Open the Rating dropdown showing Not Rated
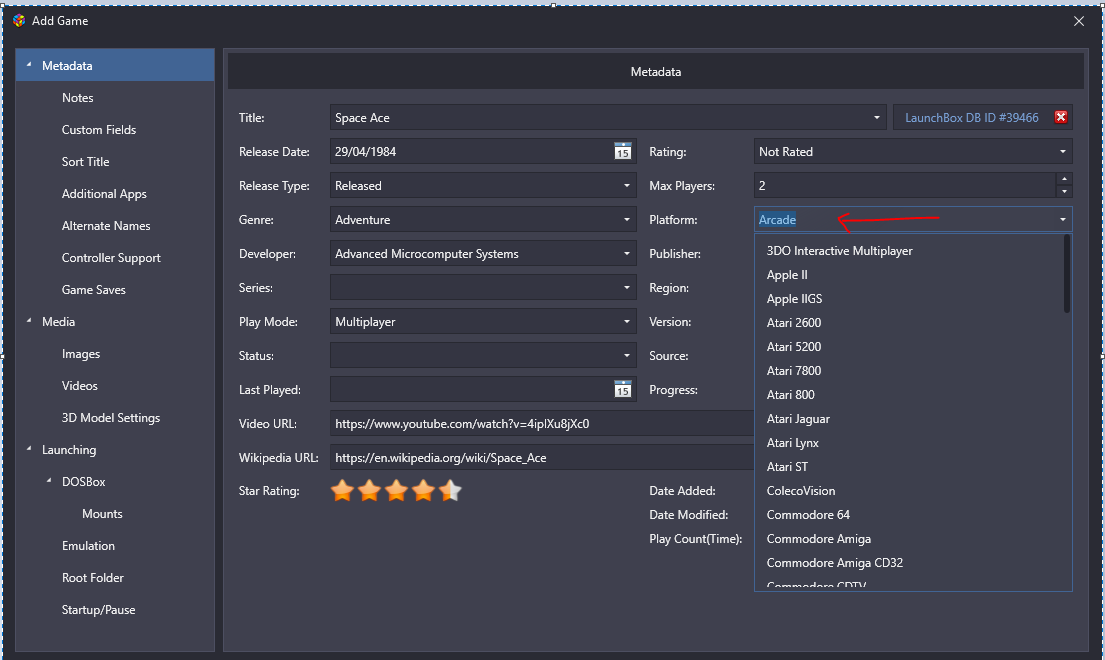 click(x=913, y=151)
